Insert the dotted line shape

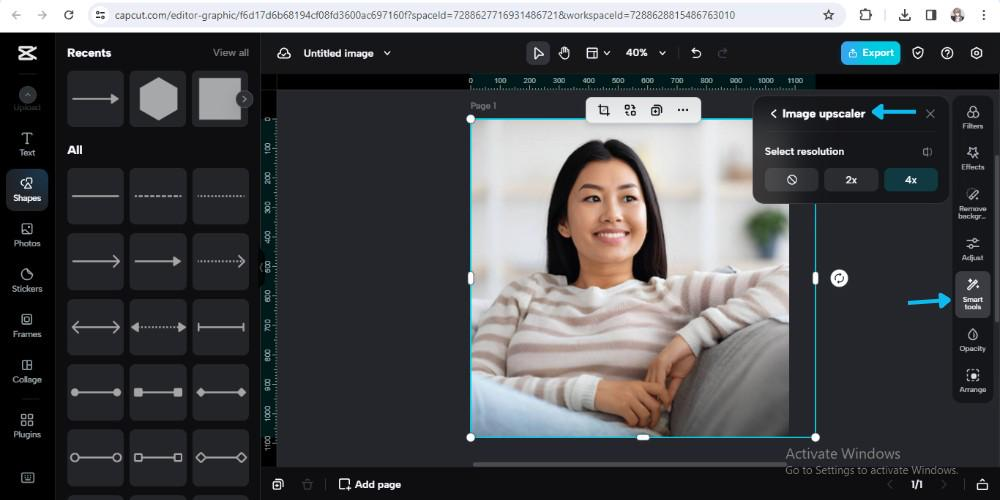(221, 196)
